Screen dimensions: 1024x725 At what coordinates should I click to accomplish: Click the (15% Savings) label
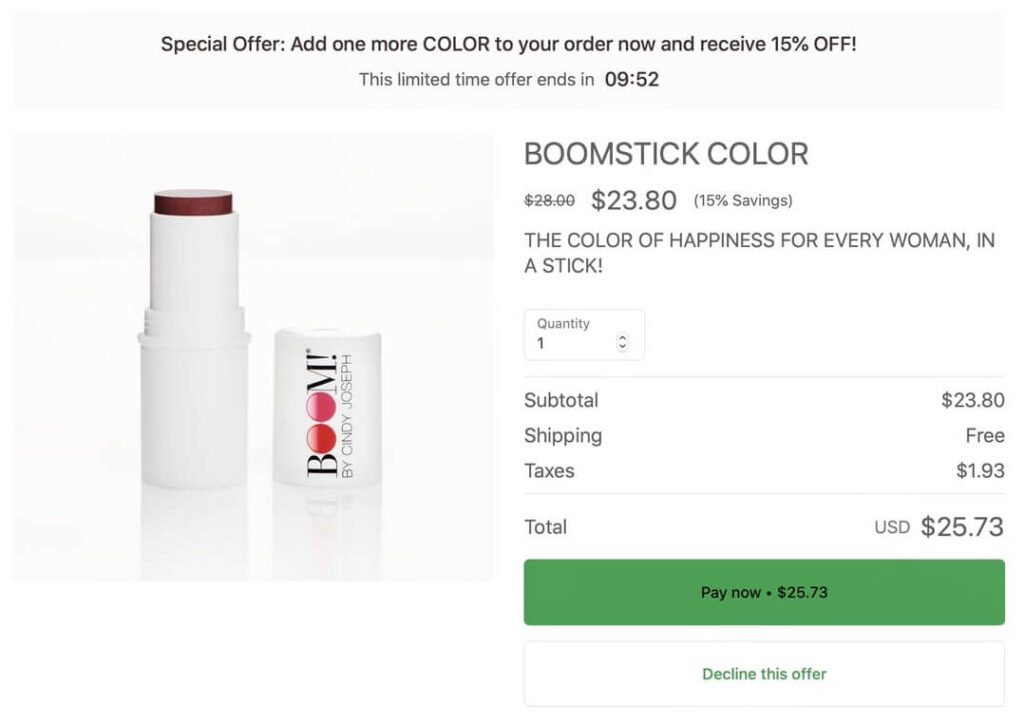743,201
